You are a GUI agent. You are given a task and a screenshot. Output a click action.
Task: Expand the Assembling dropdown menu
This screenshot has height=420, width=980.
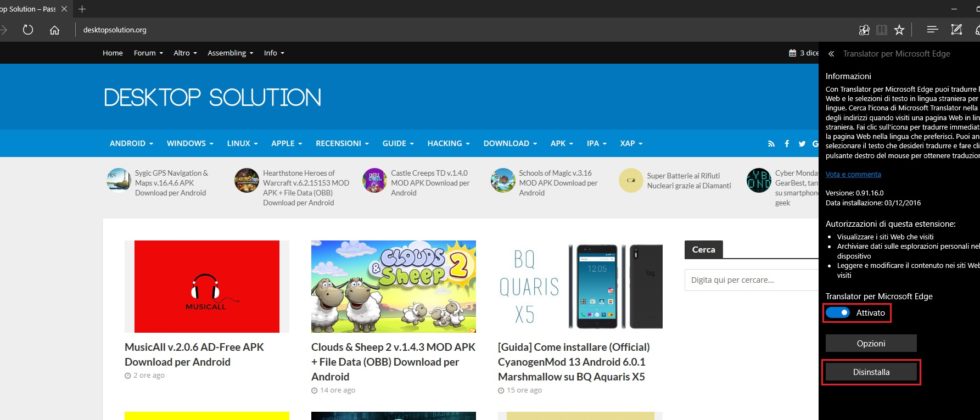[x=231, y=53]
